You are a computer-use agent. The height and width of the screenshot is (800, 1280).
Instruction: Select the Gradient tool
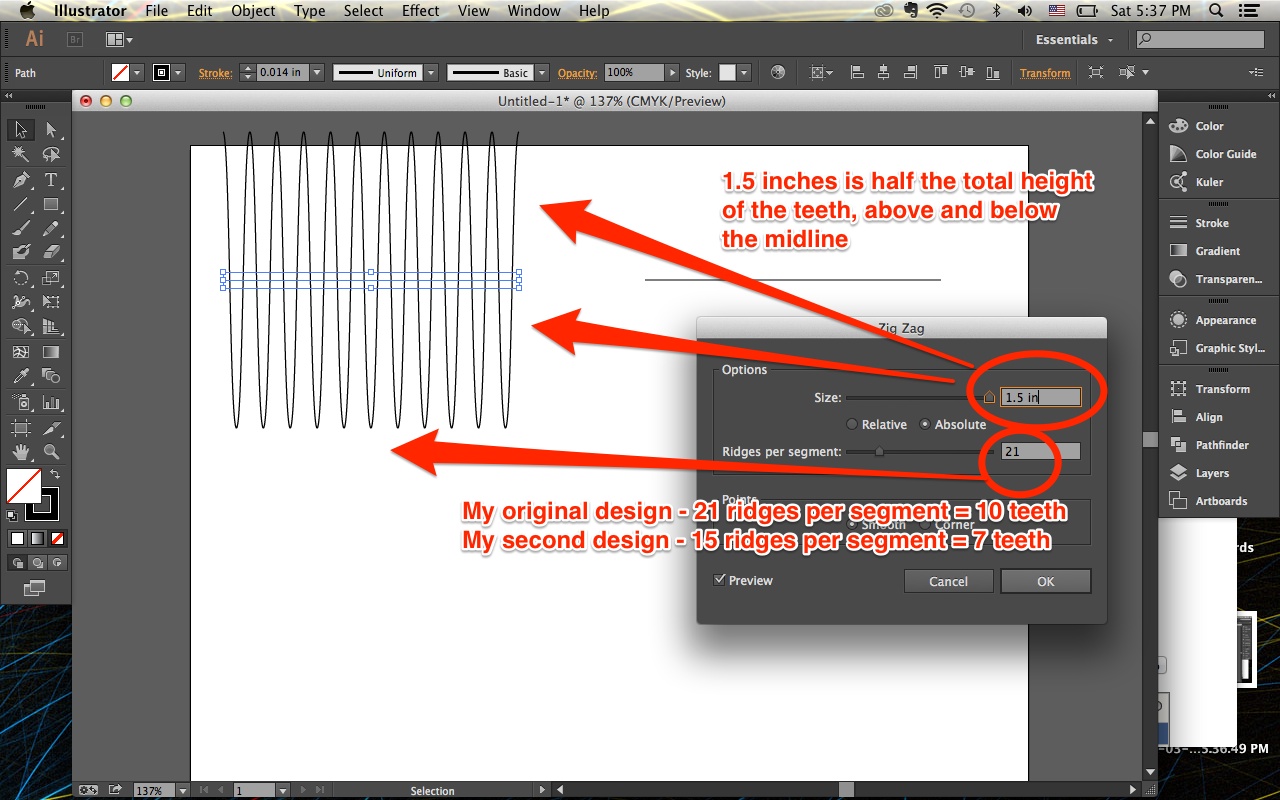pyautogui.click(x=51, y=352)
